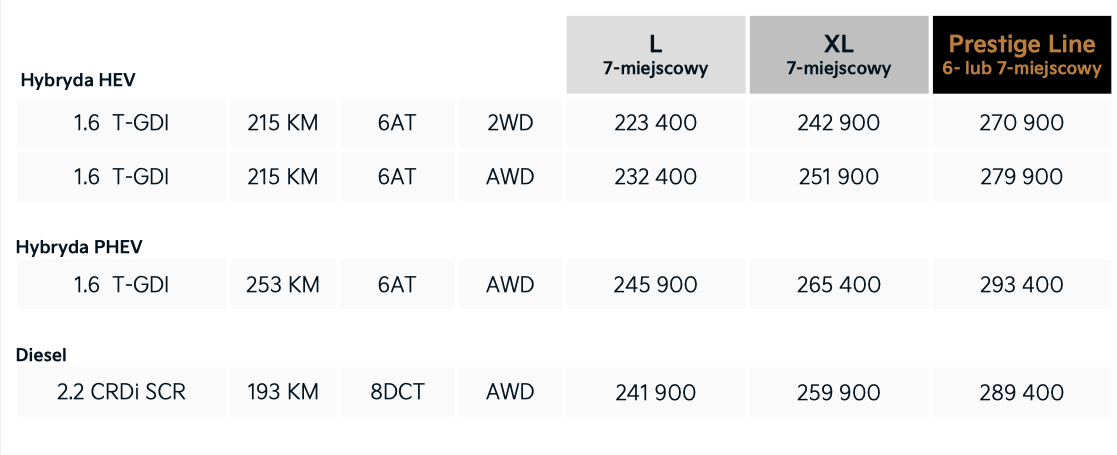Image resolution: width=1117 pixels, height=455 pixels.
Task: Select the XL 7-miejscowy trim header
Action: point(838,55)
